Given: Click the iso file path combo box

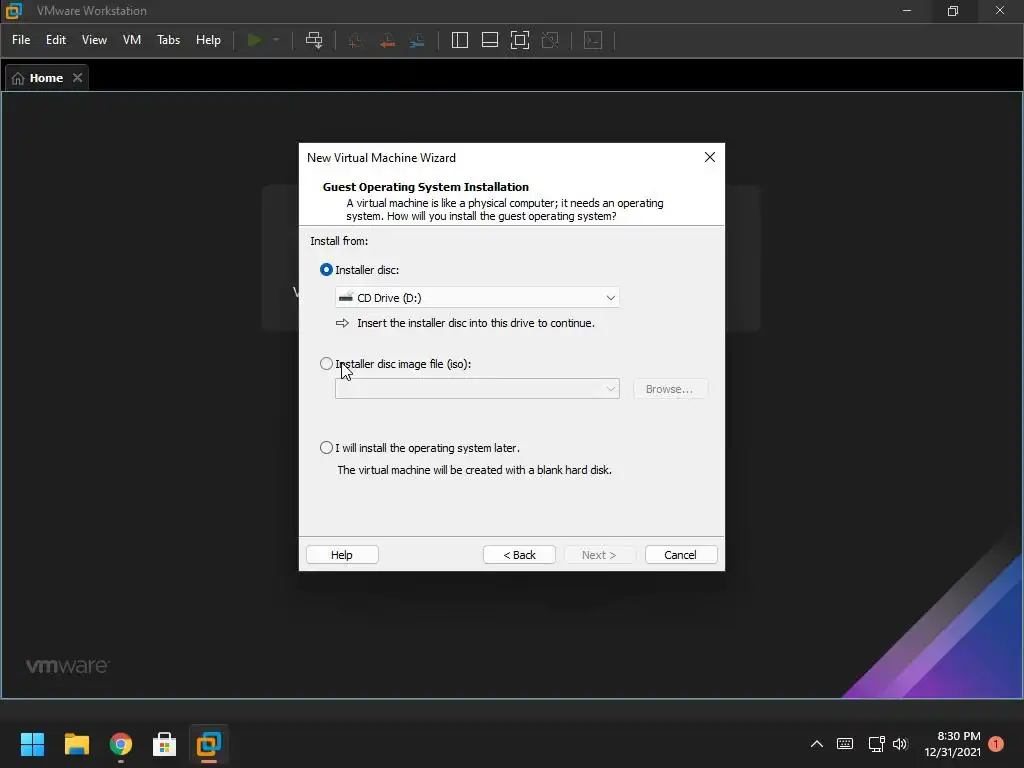Looking at the screenshot, I should click(x=477, y=389).
